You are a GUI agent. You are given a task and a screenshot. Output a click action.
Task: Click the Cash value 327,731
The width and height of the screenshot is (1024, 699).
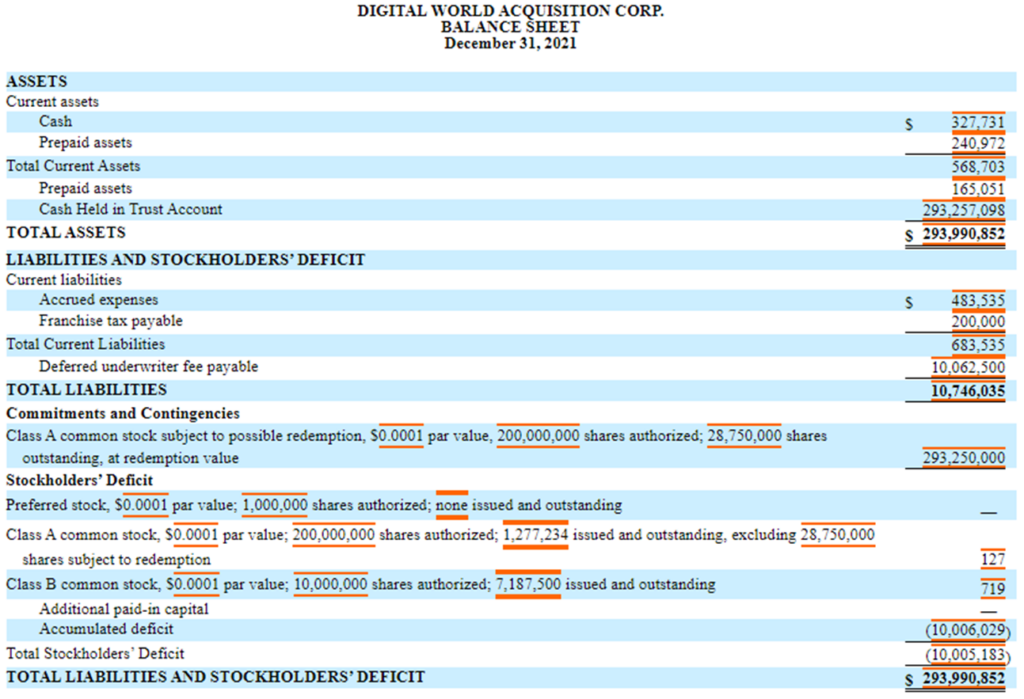click(x=978, y=122)
